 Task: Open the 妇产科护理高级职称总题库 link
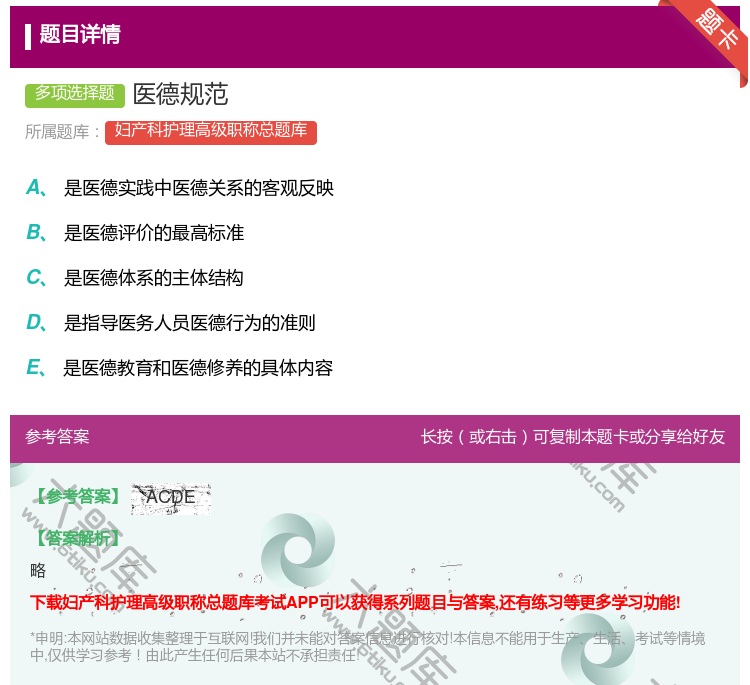(x=211, y=132)
